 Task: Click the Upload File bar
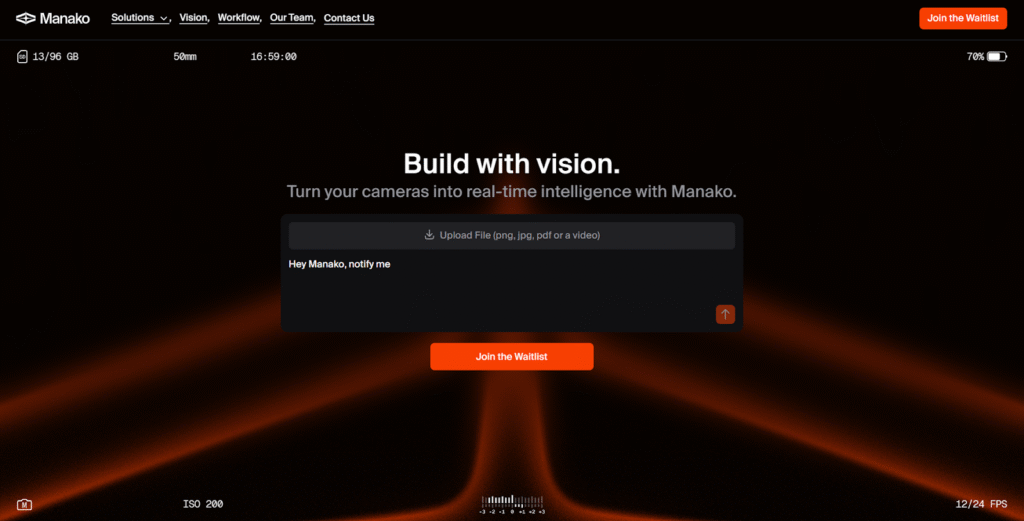pos(511,235)
